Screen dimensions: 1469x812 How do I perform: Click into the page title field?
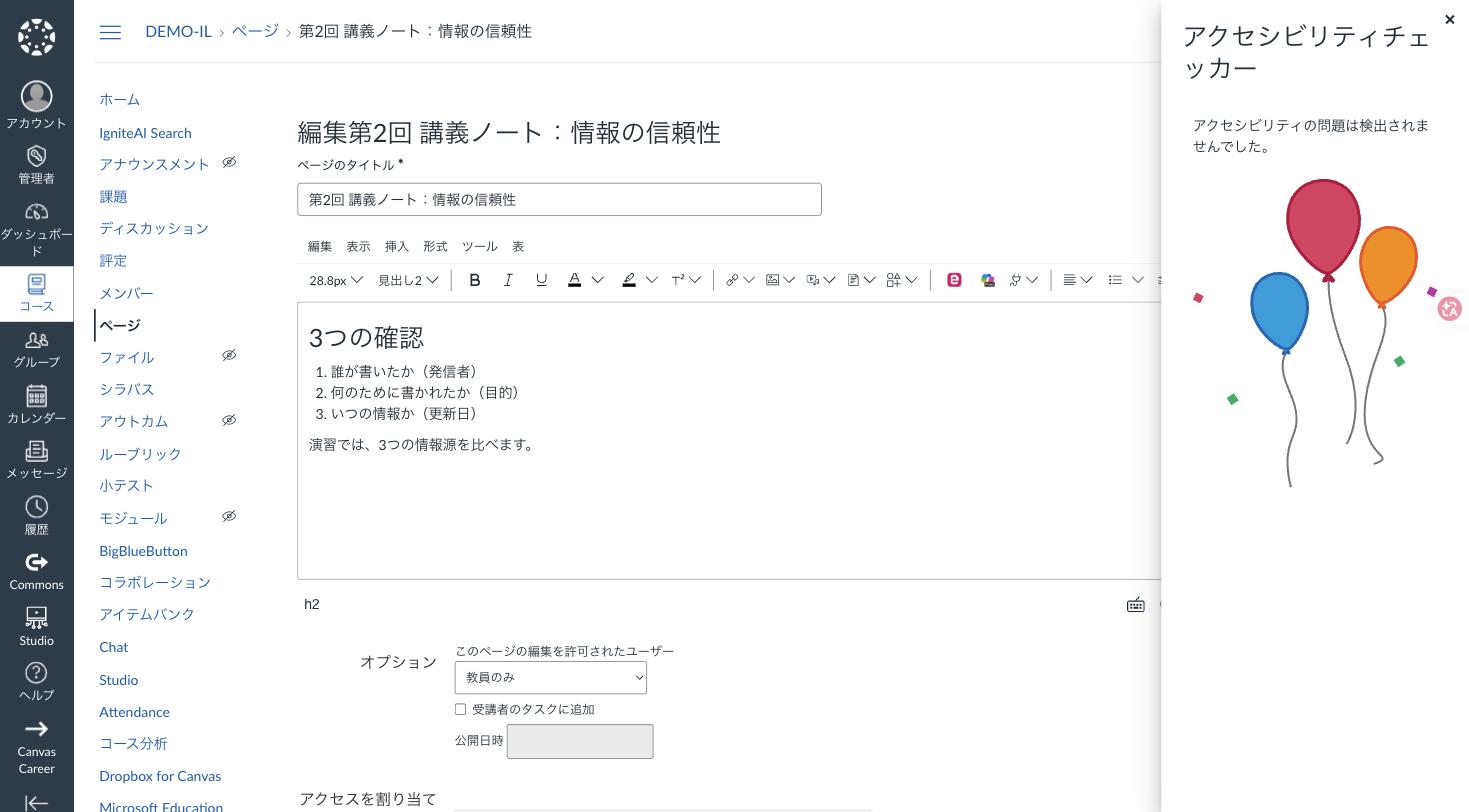(559, 199)
